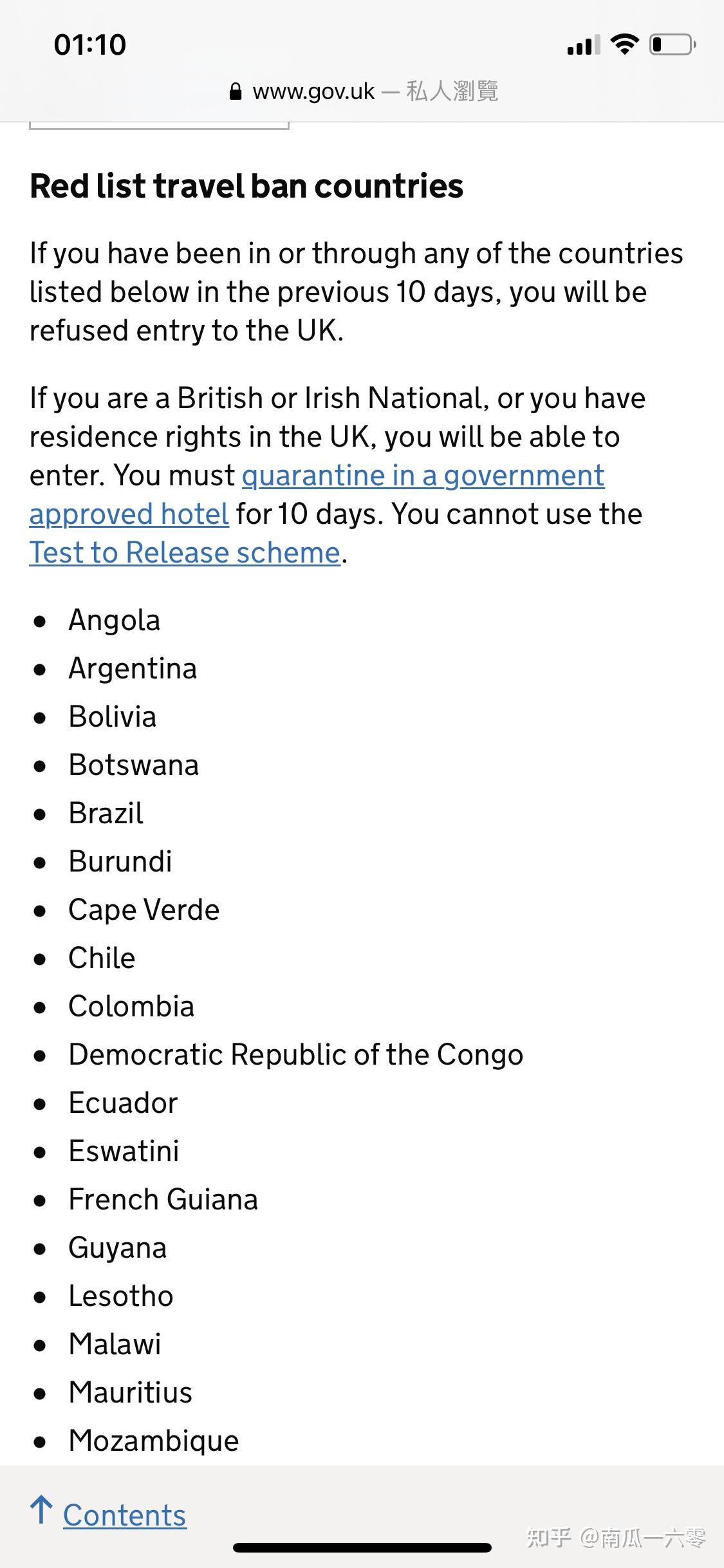Tap the Mozambique list item
724x1568 pixels.
(x=154, y=1441)
